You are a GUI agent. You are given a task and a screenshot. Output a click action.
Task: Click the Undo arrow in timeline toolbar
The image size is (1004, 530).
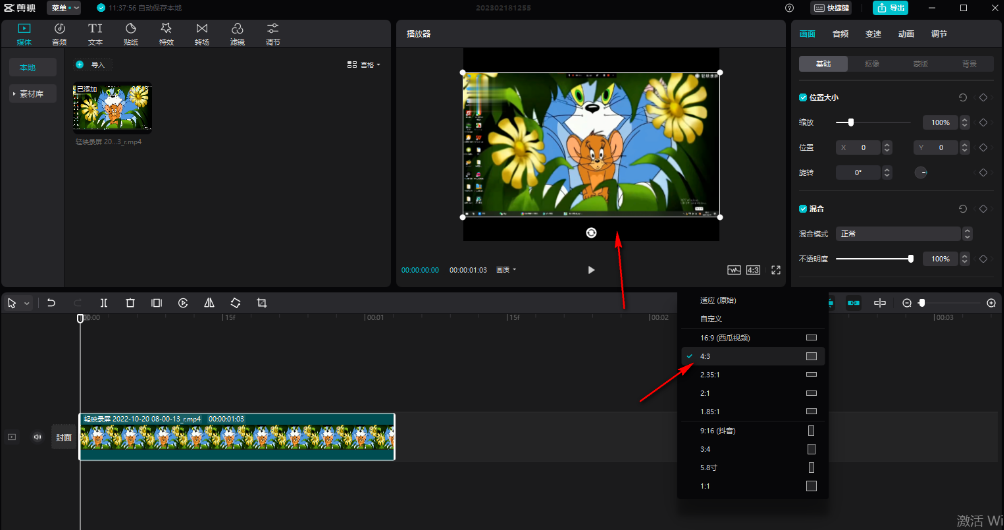51,303
